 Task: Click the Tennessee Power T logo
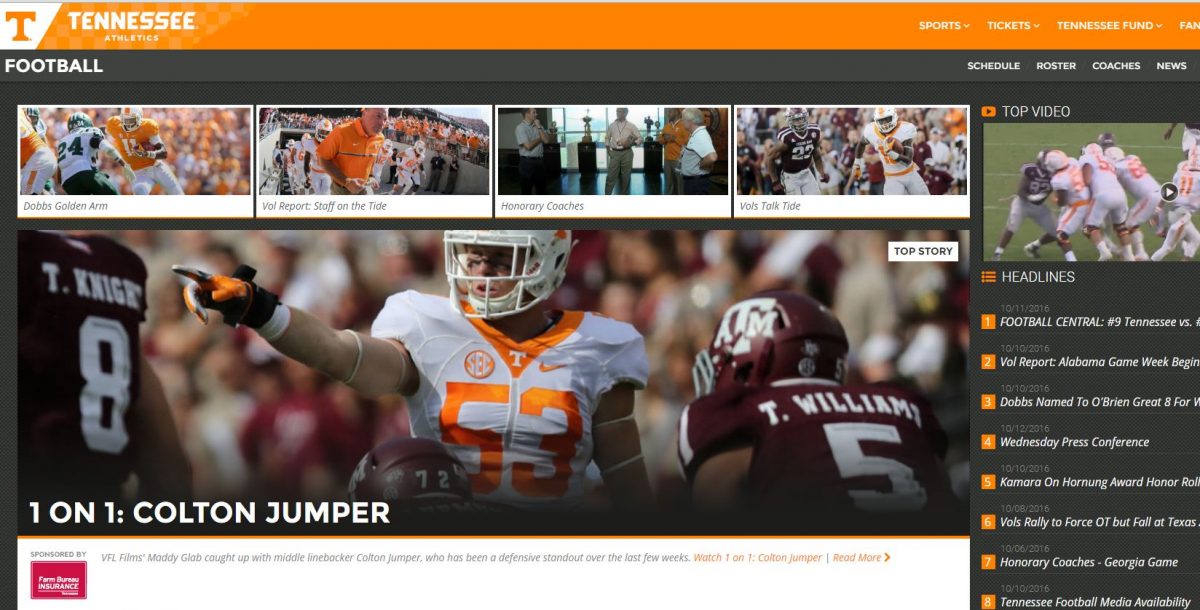point(24,25)
